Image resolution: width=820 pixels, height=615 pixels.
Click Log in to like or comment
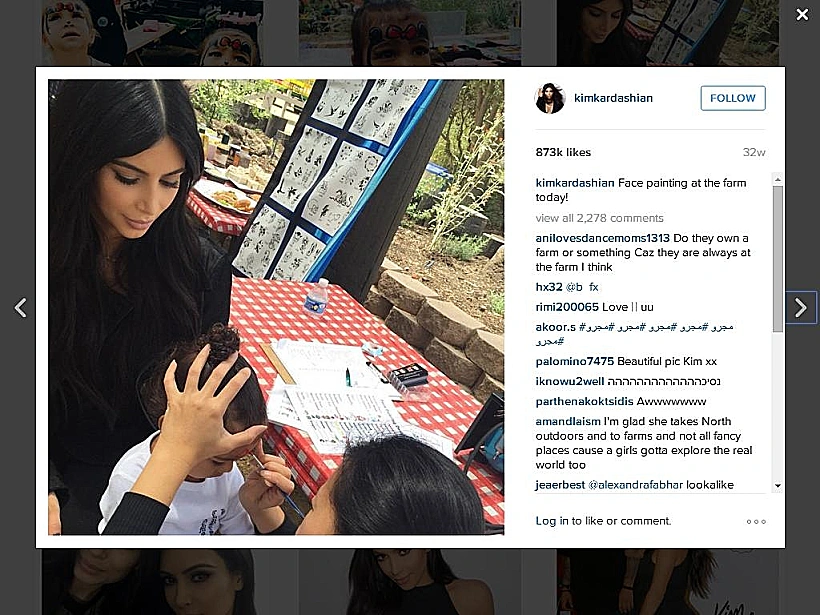[603, 521]
